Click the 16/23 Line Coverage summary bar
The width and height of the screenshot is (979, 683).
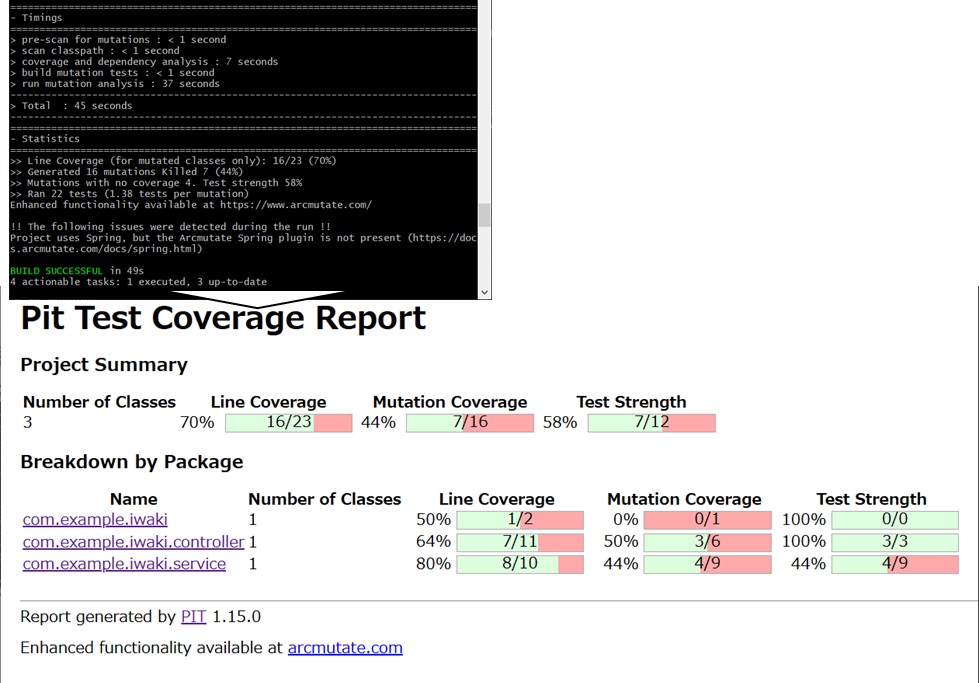coord(288,422)
